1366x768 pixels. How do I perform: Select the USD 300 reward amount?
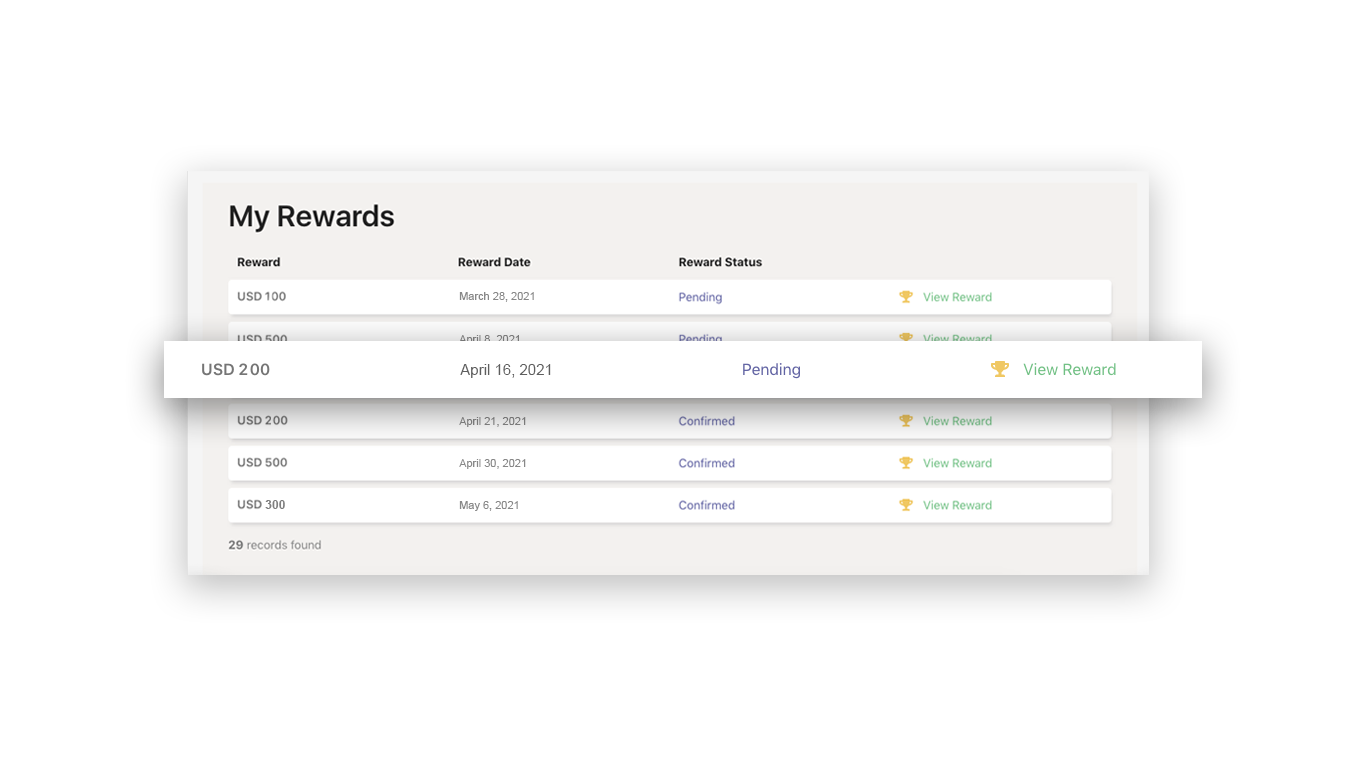[x=261, y=505]
